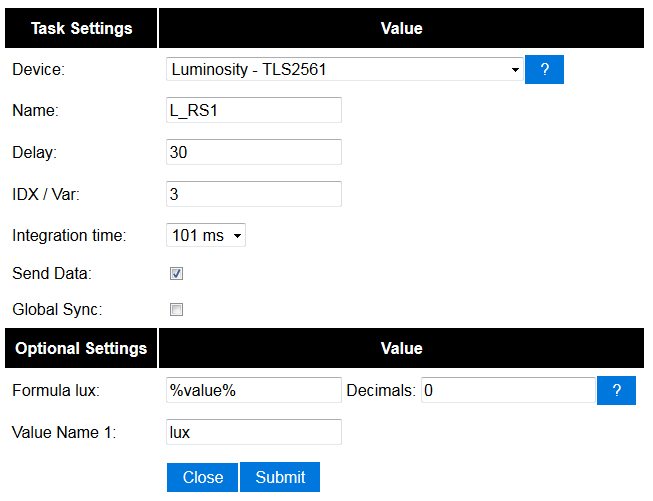Viewport: 653px width, 501px height.
Task: Click the Value Name 1 label
Action: [64, 432]
